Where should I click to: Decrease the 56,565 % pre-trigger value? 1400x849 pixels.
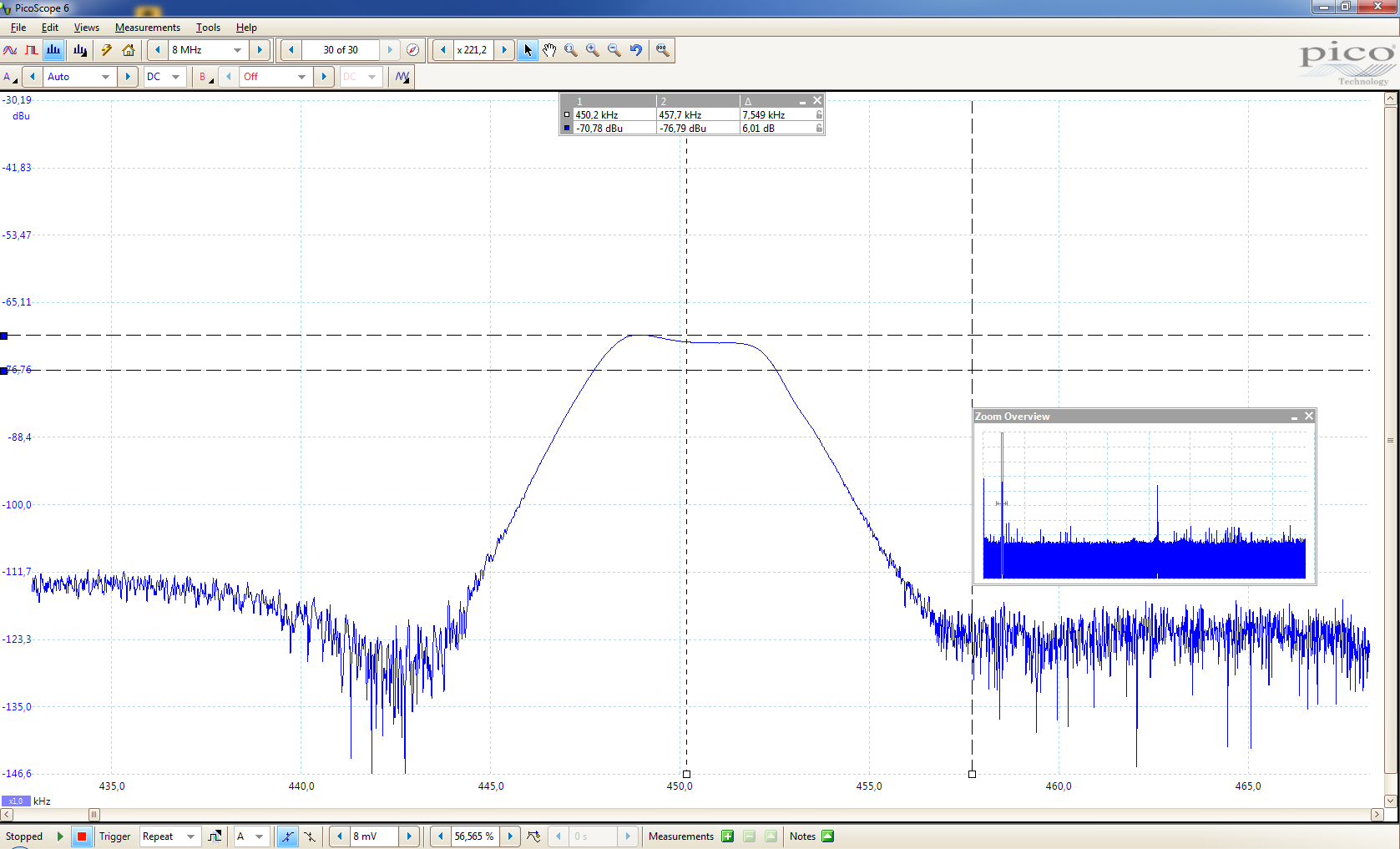click(441, 836)
